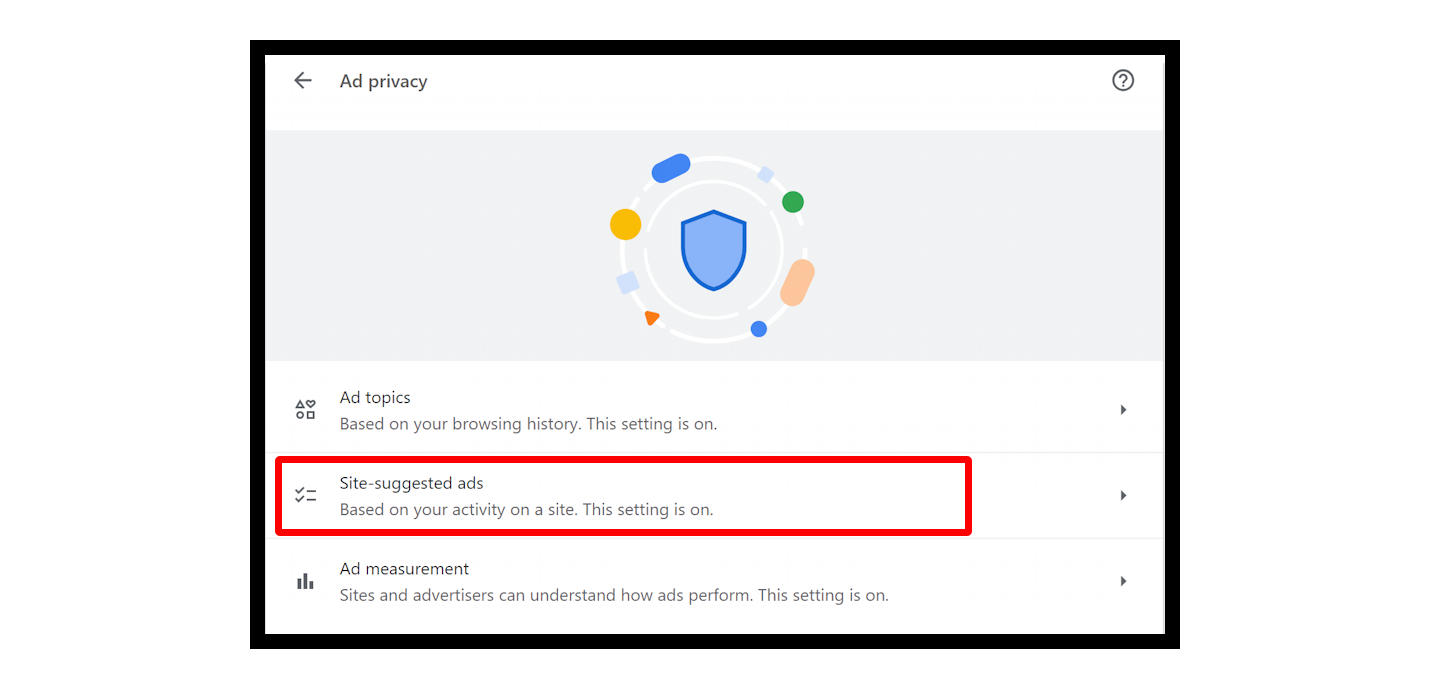Click the Site-suggested ads description text
1430x689 pixels.
click(x=526, y=509)
